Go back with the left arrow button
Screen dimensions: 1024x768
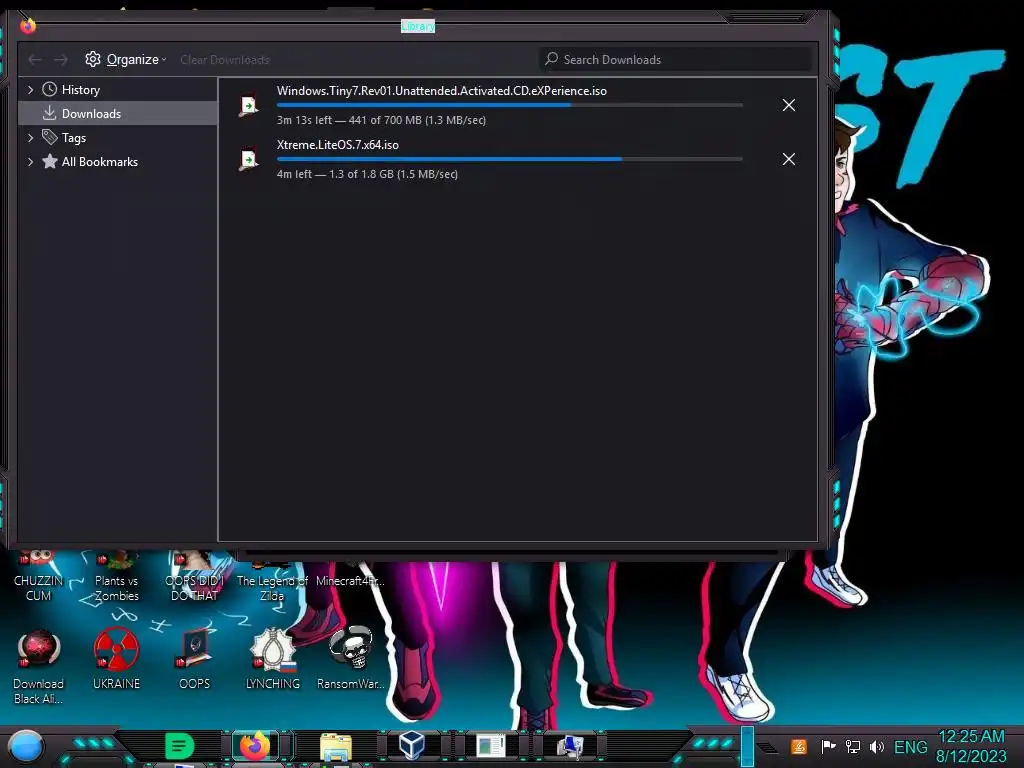point(35,59)
